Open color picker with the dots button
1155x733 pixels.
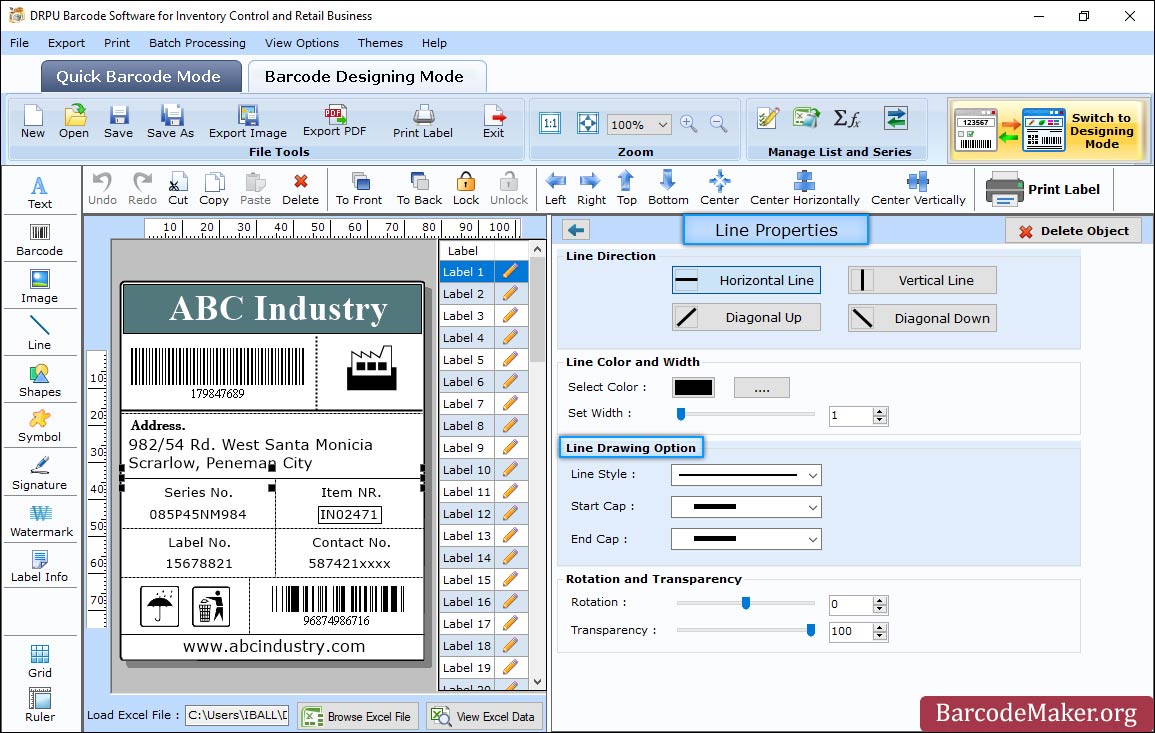coord(762,387)
